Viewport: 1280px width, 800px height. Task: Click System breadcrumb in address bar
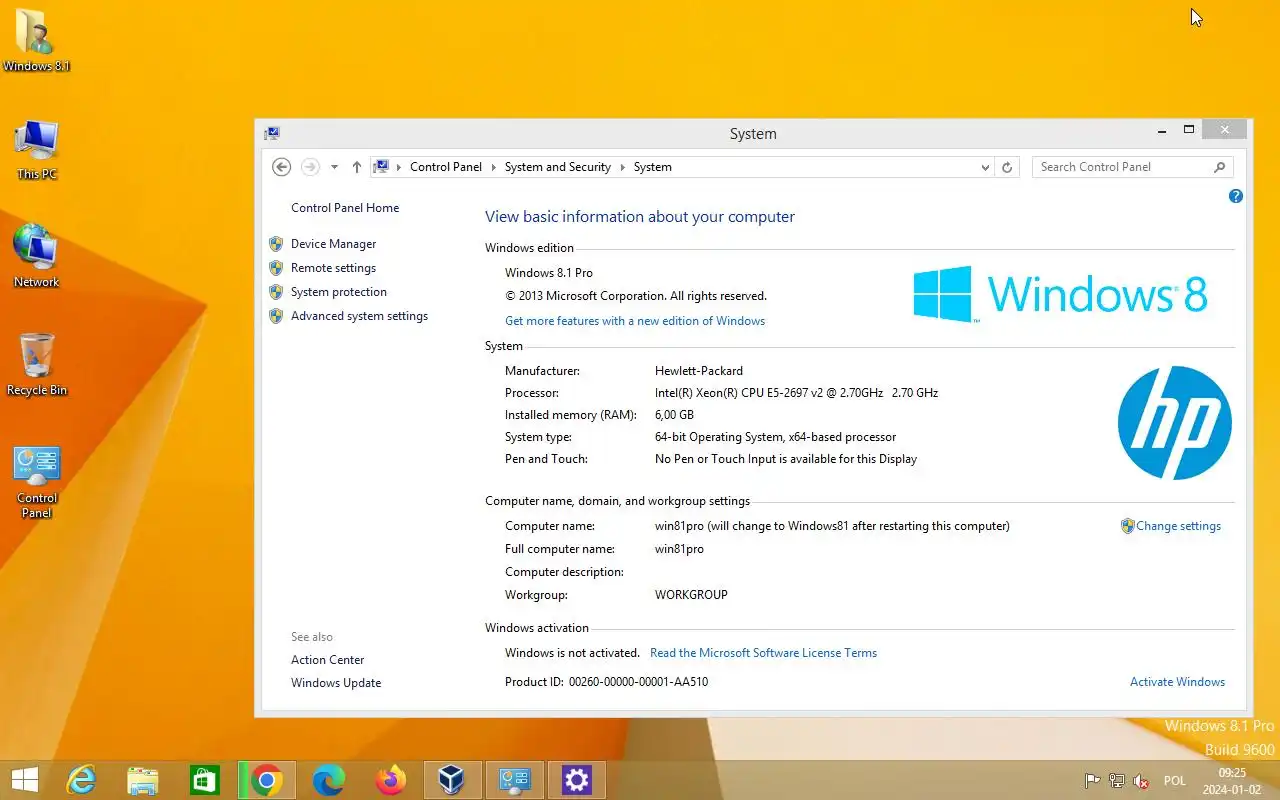(x=653, y=167)
